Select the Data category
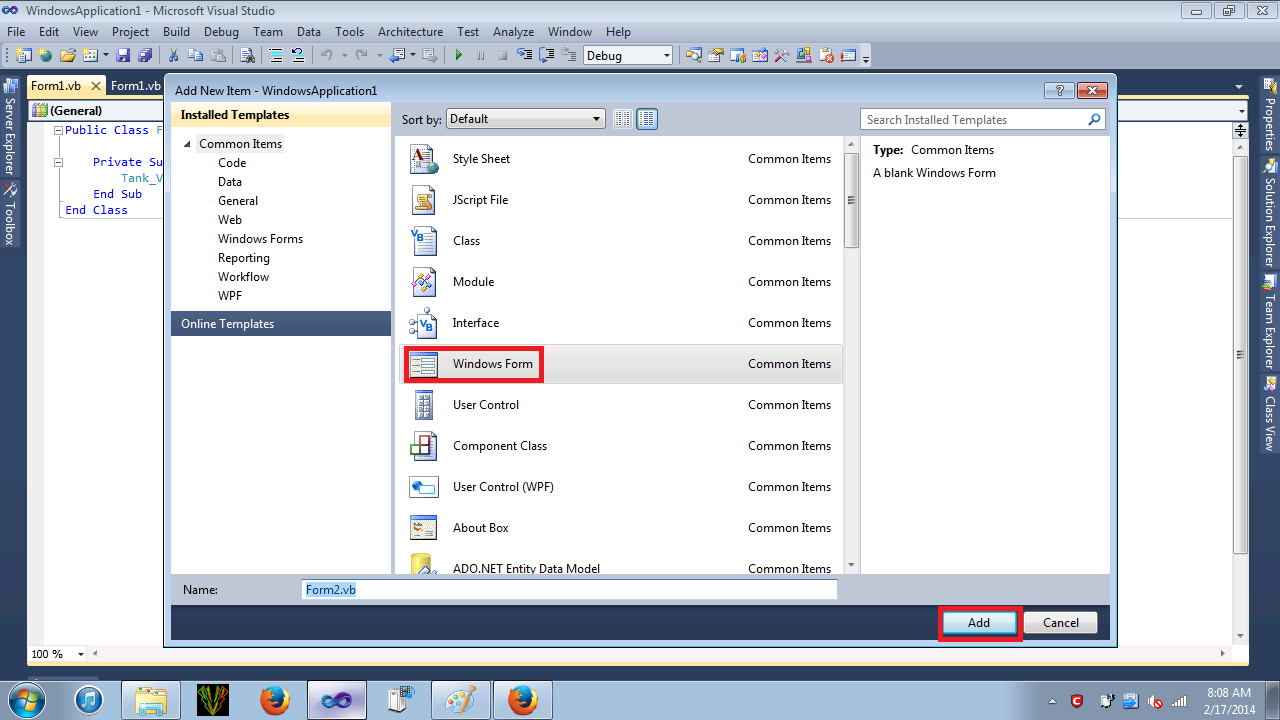 click(230, 182)
